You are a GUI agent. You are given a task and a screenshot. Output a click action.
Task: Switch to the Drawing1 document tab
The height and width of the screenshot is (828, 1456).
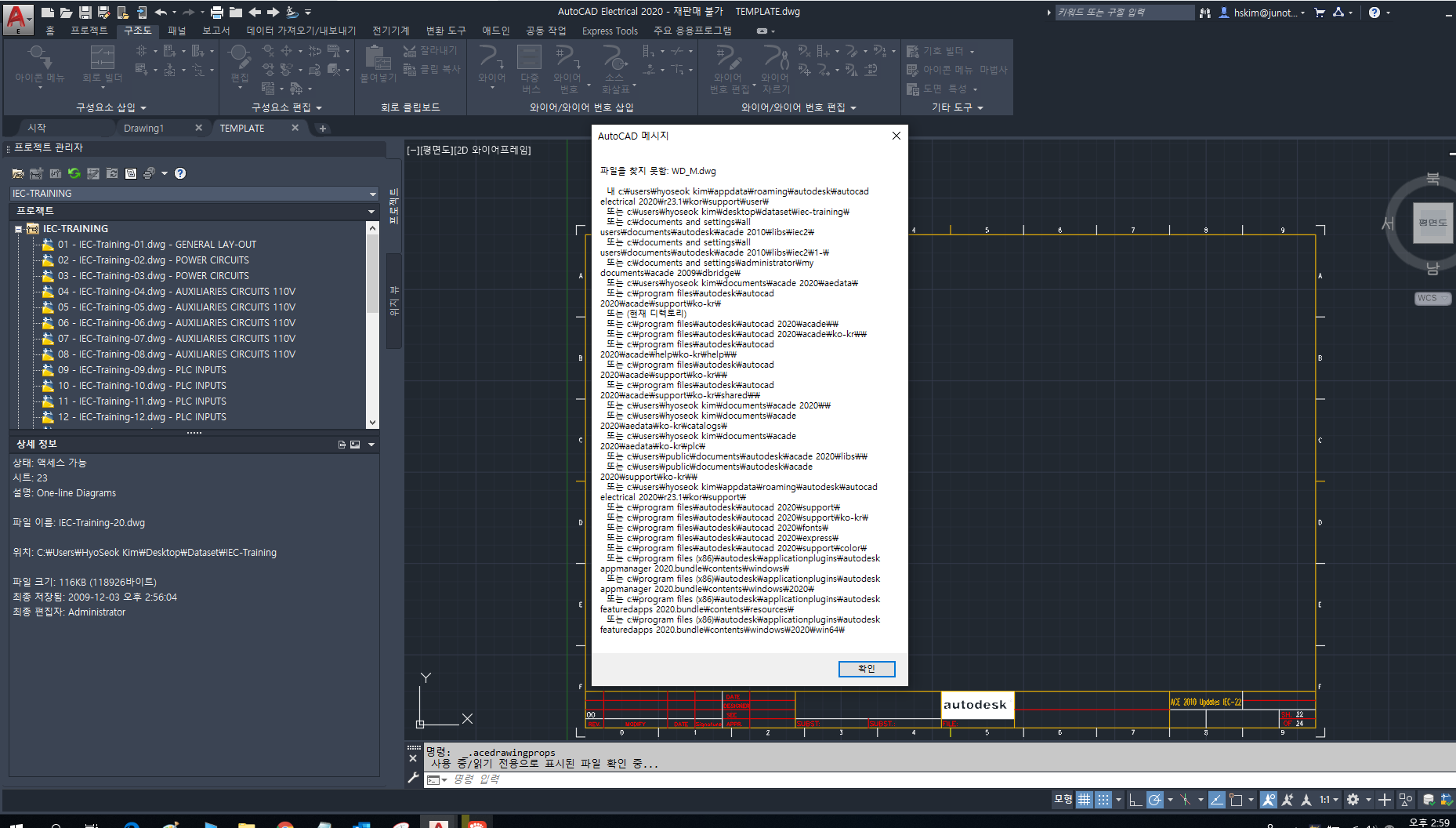[x=144, y=129]
